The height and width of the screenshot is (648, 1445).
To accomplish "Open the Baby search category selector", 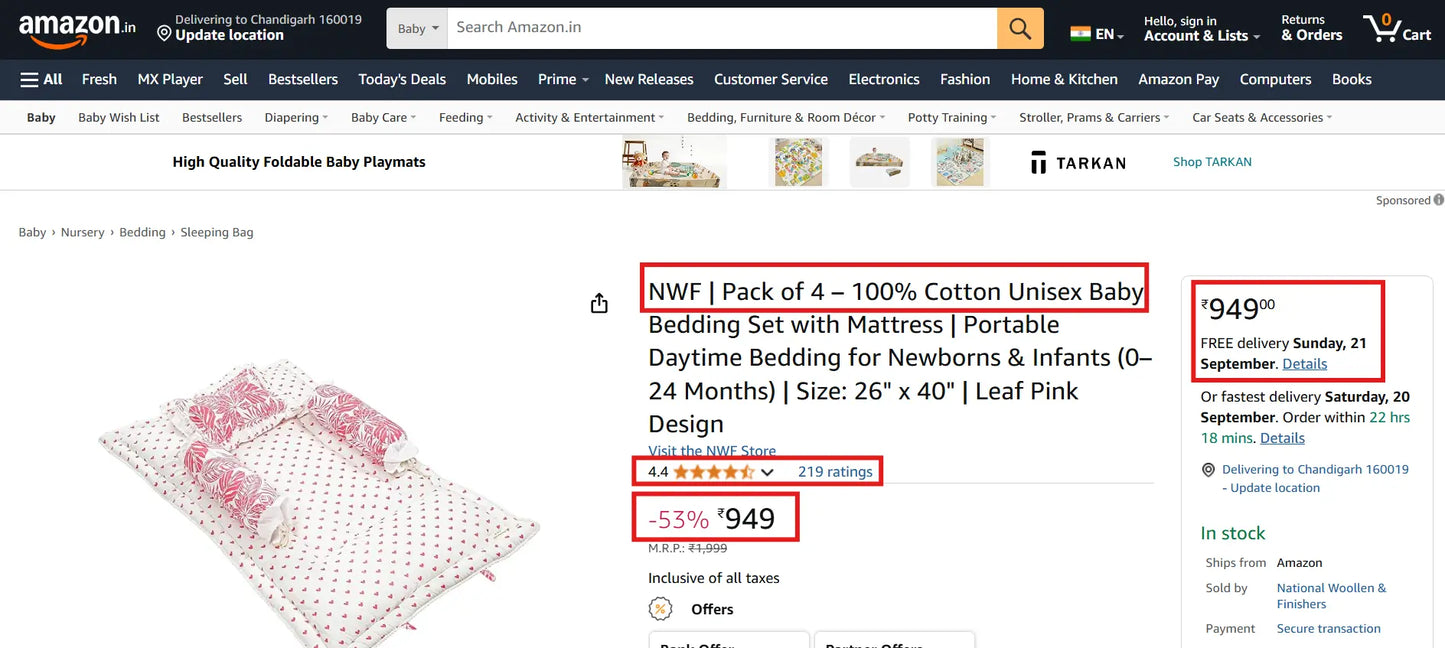I will tap(417, 28).
